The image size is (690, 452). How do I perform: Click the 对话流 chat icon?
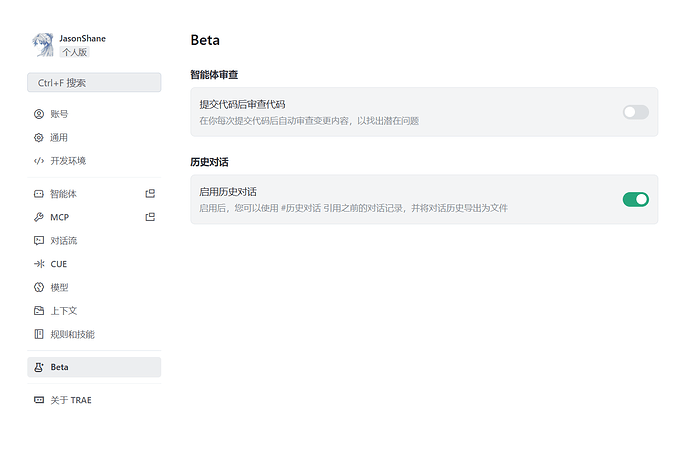pyautogui.click(x=39, y=240)
